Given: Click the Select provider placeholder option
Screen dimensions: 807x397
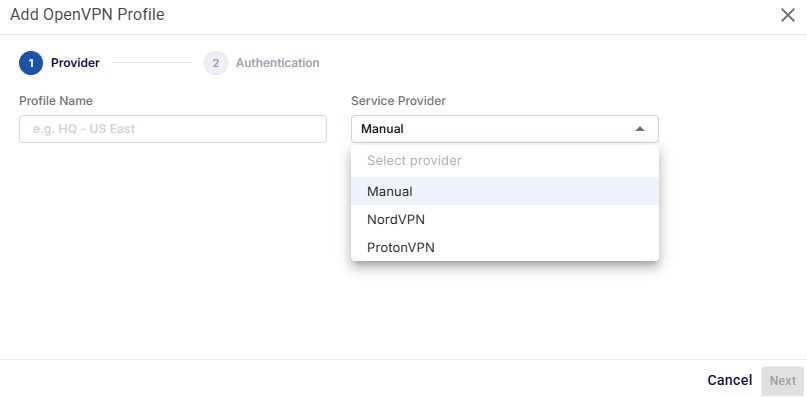Looking at the screenshot, I should coord(504,161).
